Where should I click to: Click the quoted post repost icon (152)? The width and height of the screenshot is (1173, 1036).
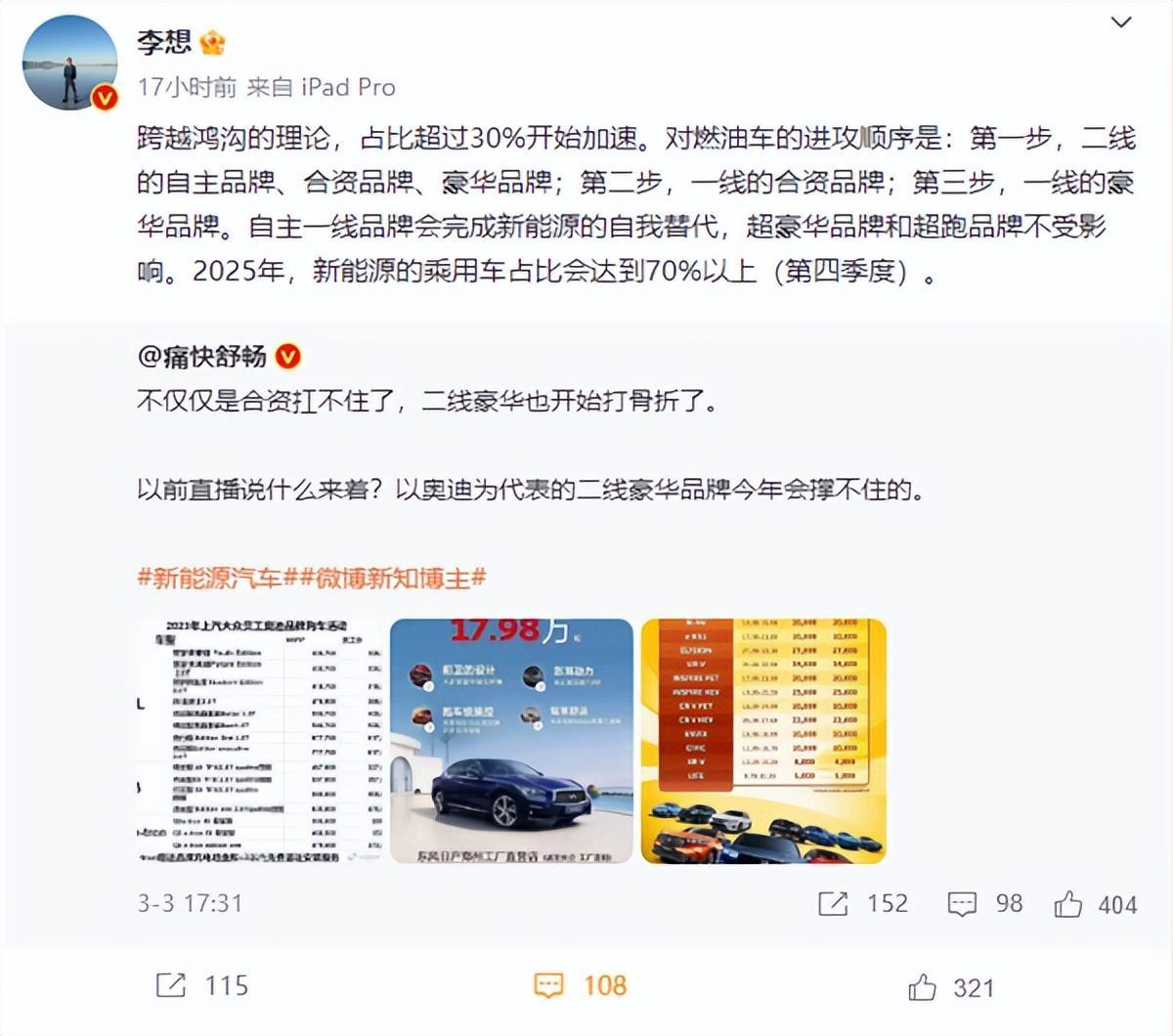pos(833,904)
